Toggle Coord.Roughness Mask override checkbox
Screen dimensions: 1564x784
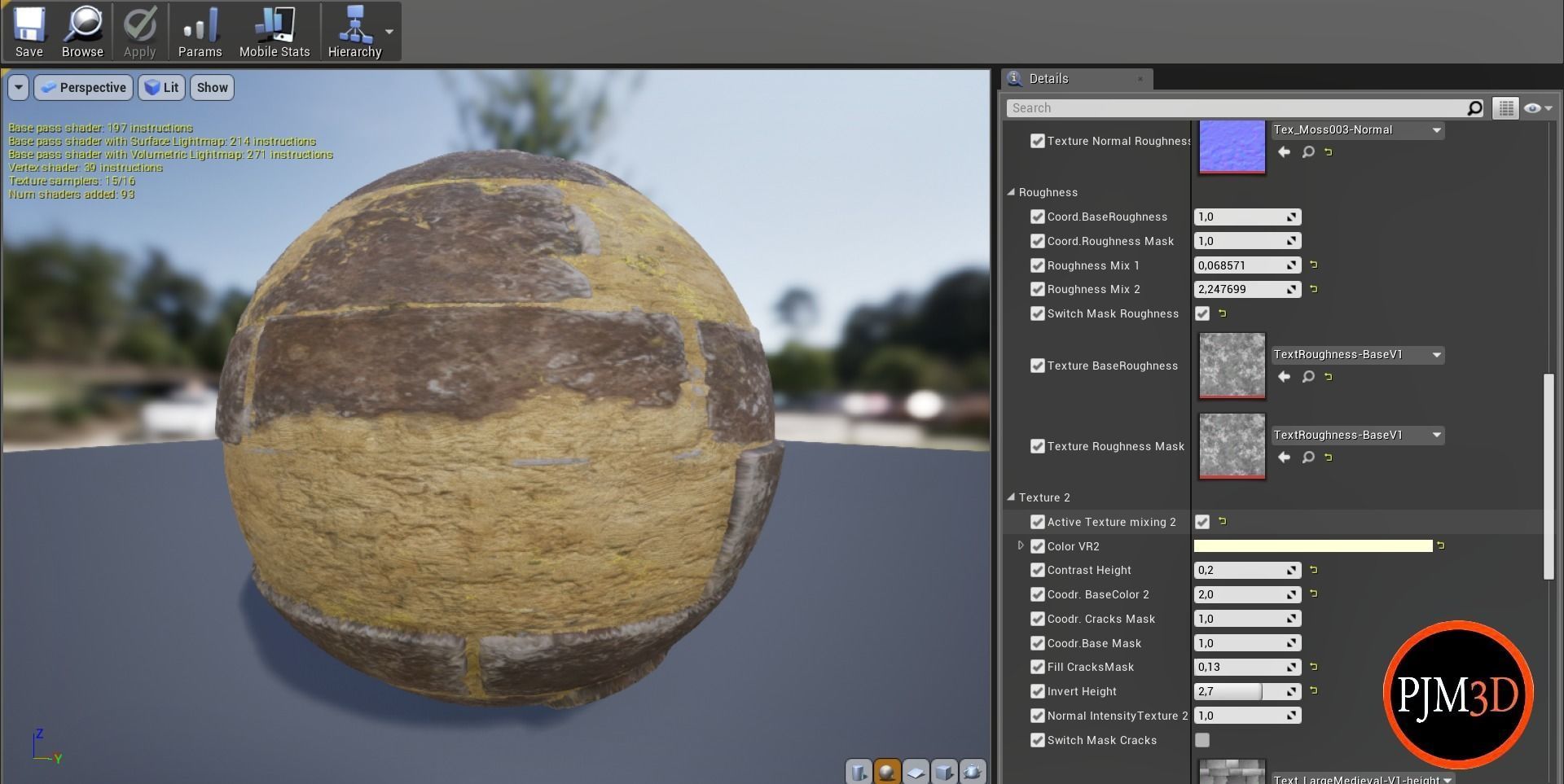[1038, 241]
